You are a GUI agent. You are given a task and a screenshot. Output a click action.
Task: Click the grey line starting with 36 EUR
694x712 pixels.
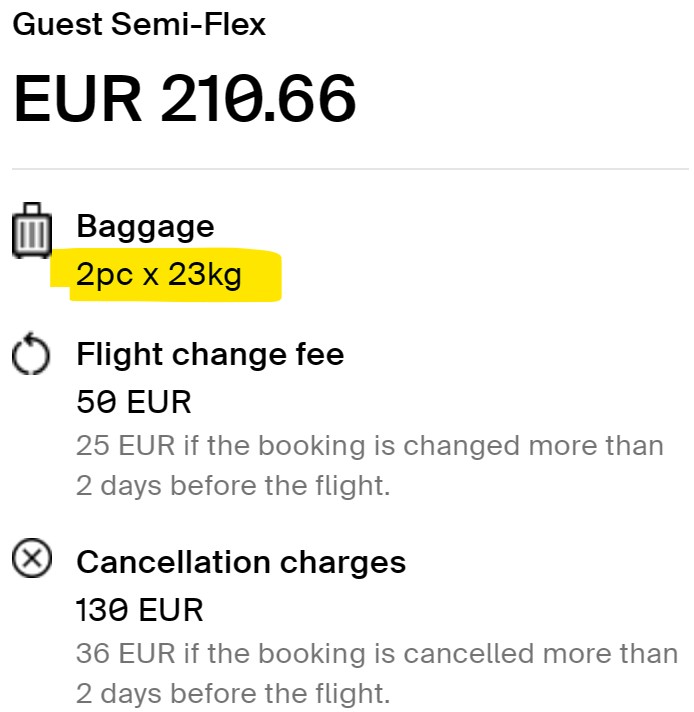pos(377,654)
